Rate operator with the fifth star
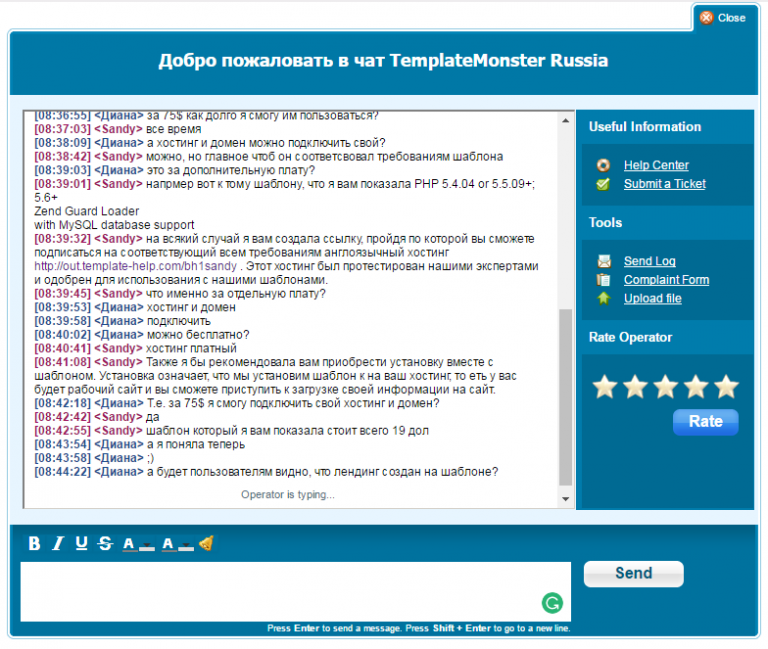Screen dimensions: 768x649 pyautogui.click(x=726, y=386)
